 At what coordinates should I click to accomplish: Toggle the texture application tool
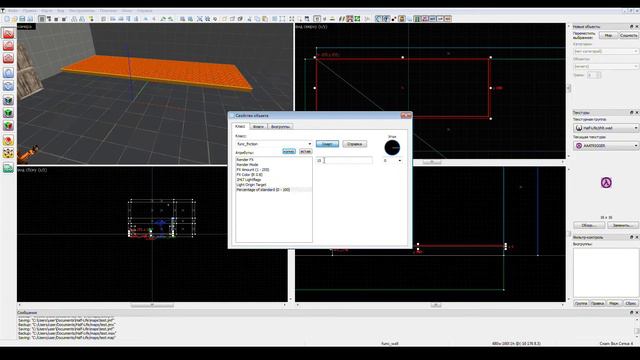coord(8,100)
